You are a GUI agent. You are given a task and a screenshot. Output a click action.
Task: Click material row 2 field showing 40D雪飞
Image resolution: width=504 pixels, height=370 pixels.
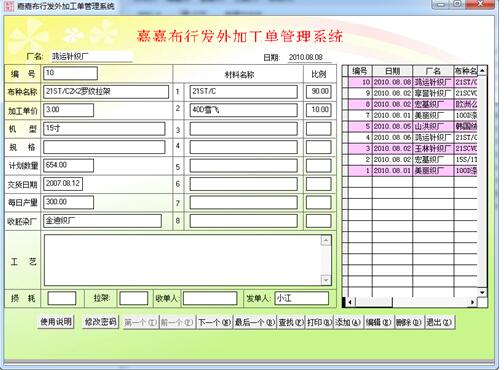pyautogui.click(x=244, y=110)
